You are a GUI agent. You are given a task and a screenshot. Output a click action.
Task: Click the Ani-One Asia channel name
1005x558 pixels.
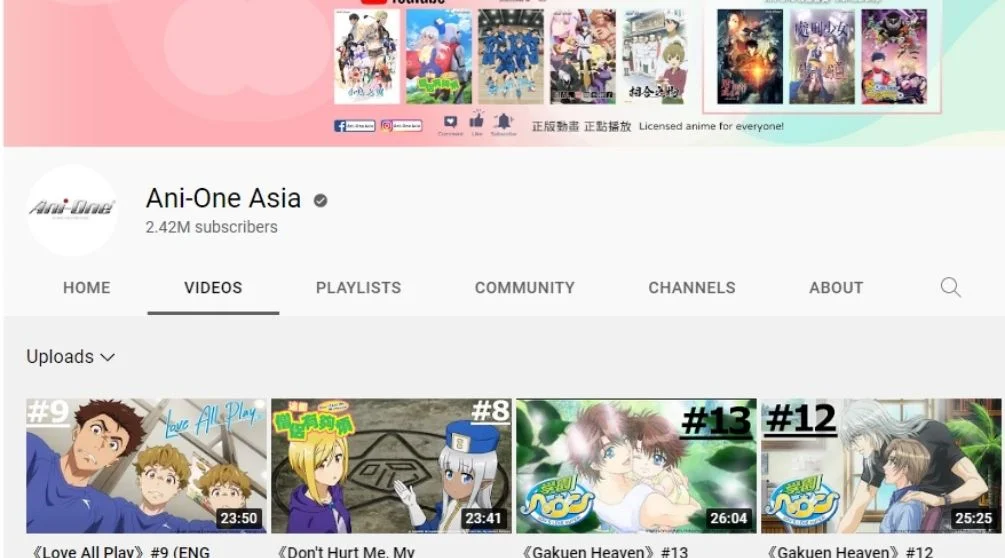tap(223, 199)
